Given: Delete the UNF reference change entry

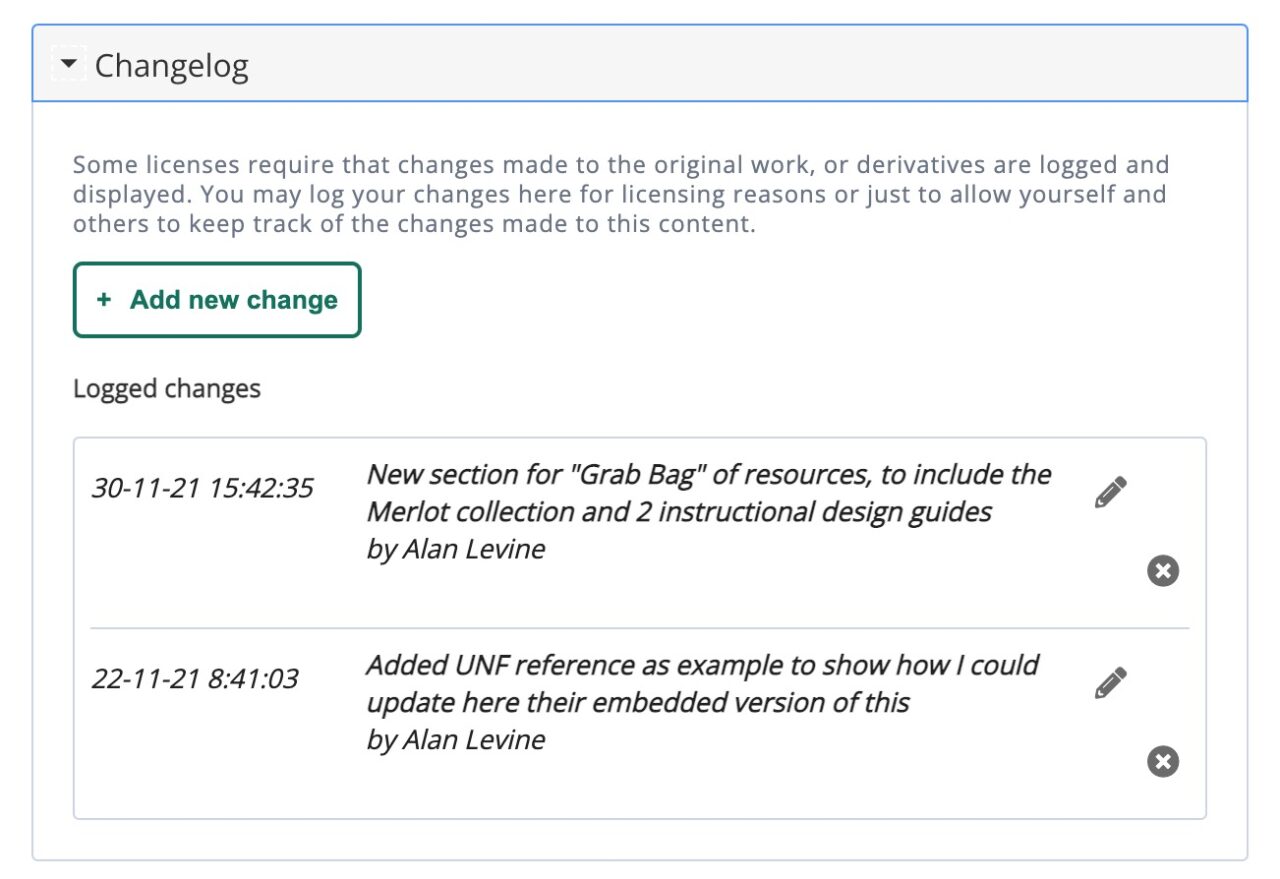Looking at the screenshot, I should point(1162,762).
